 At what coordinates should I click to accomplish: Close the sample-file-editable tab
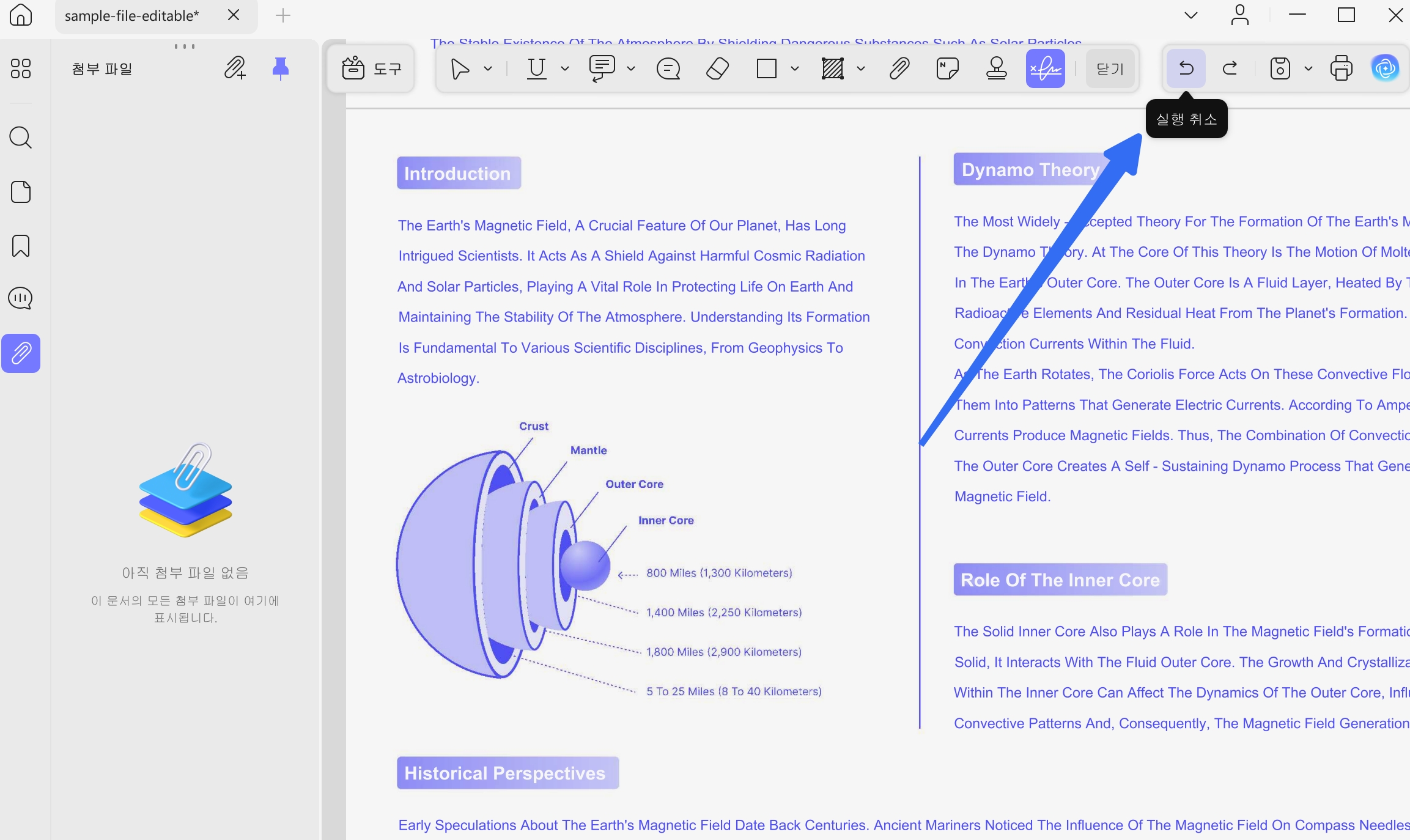click(x=234, y=15)
